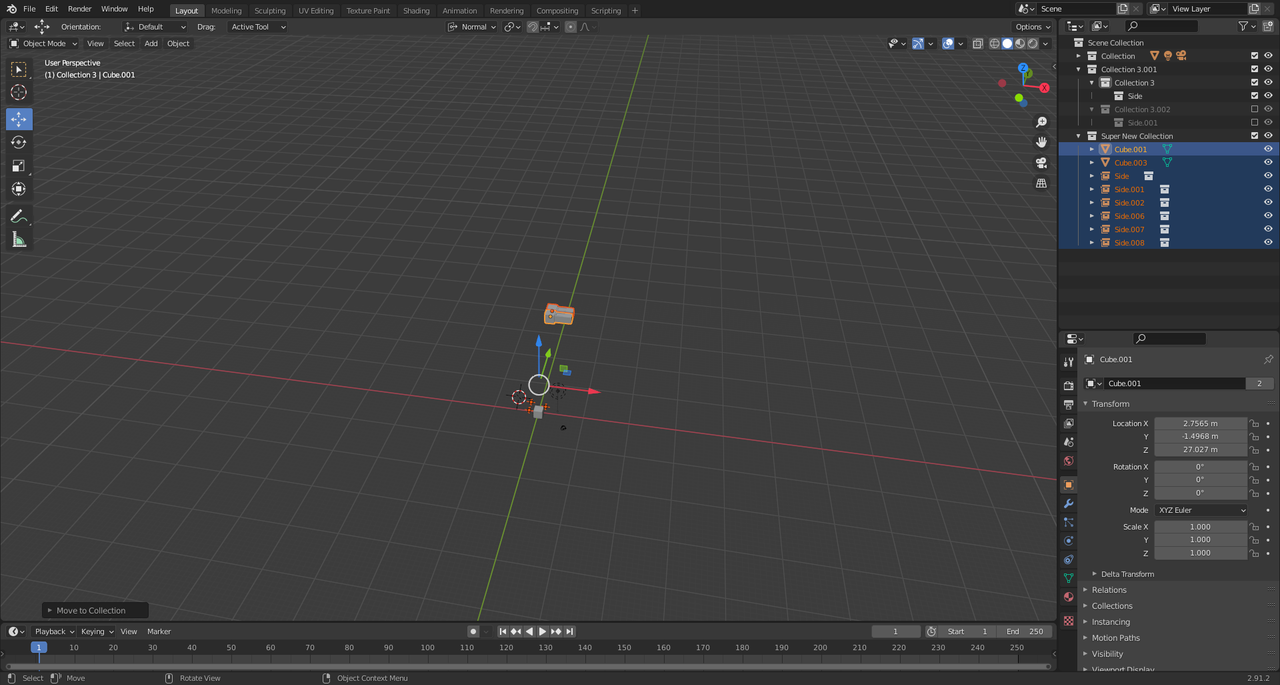
Task: Hide Side.008 using its eye icon
Action: click(1268, 242)
